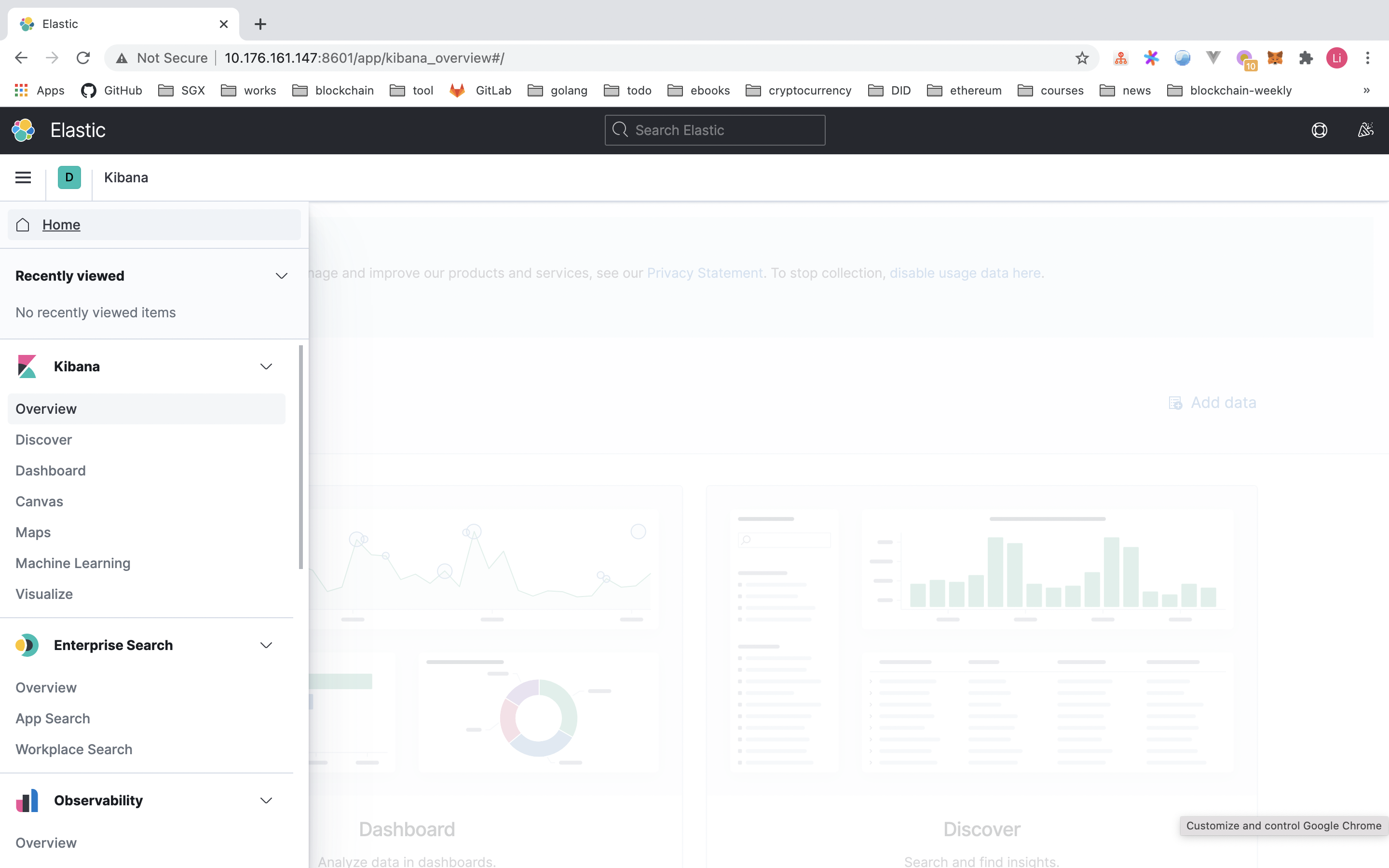Click the Privacy Statement link
Screen dimensions: 1389x868
(x=704, y=272)
